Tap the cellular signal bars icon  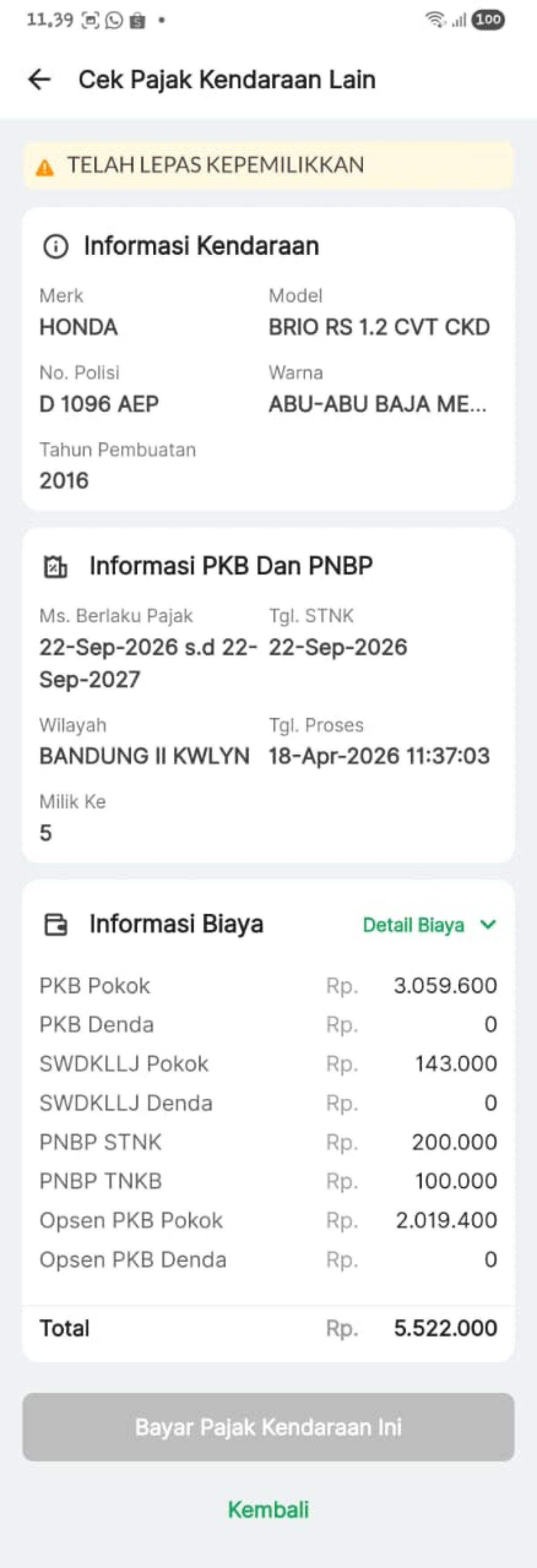[459, 21]
